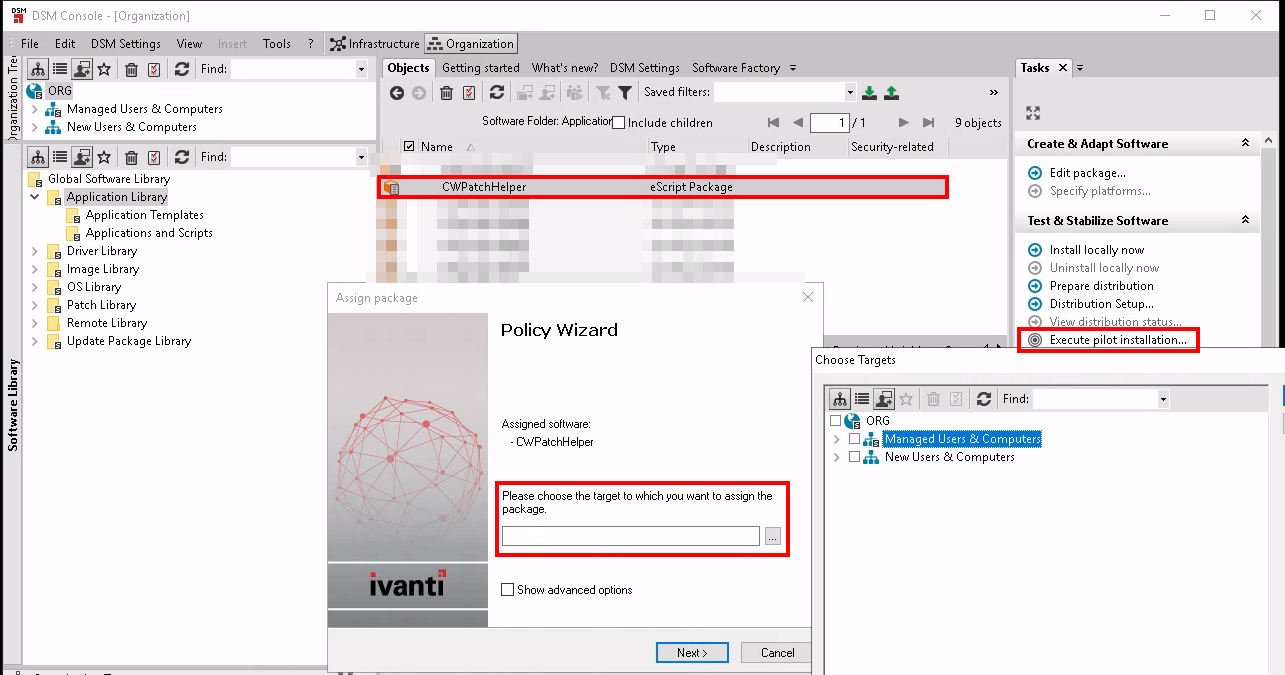Click list view icon in Organization Tree toolbar

pos(60,69)
